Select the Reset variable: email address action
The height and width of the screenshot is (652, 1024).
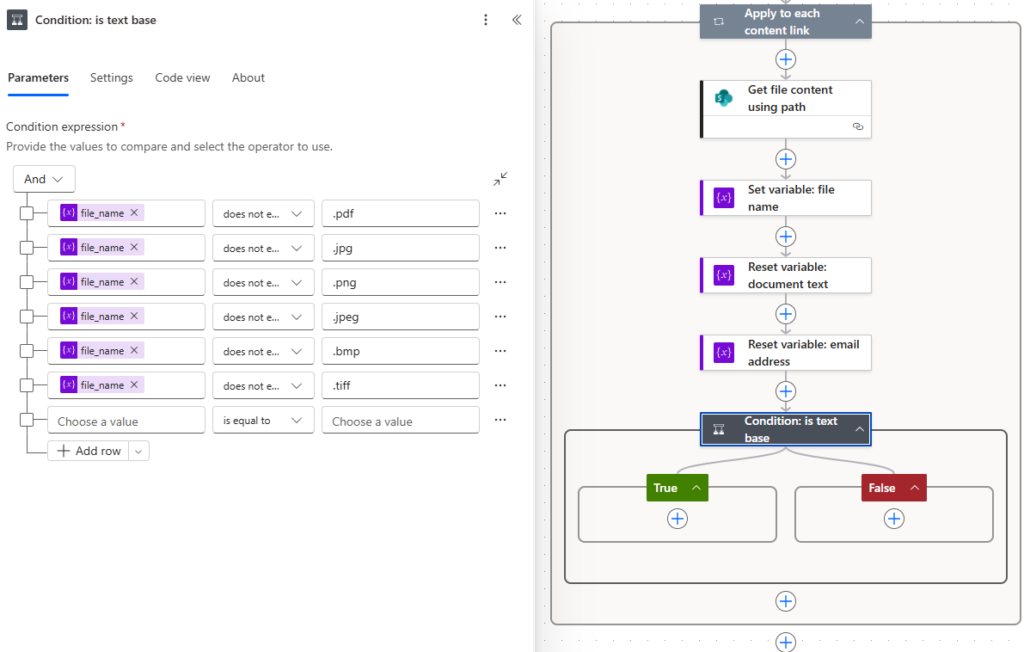[x=786, y=353]
